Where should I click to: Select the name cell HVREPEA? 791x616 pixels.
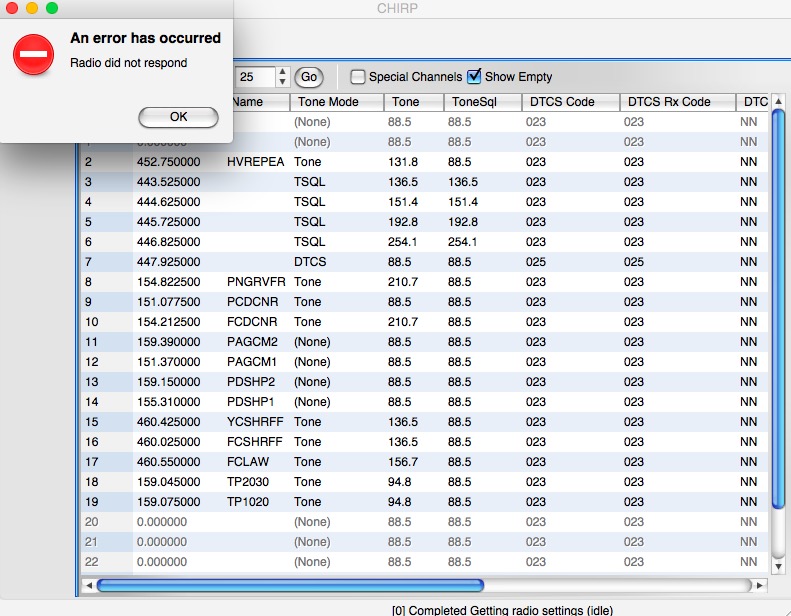point(255,162)
